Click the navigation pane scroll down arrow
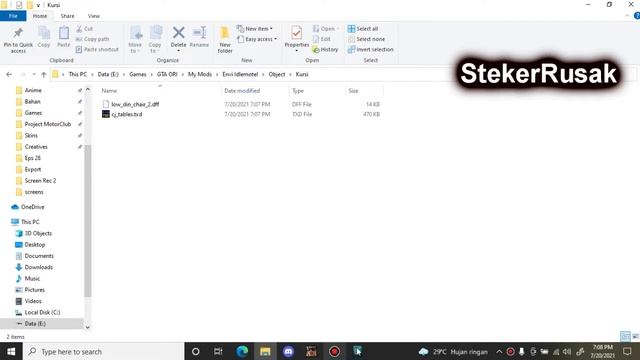This screenshot has height=360, width=640. pyautogui.click(x=87, y=327)
